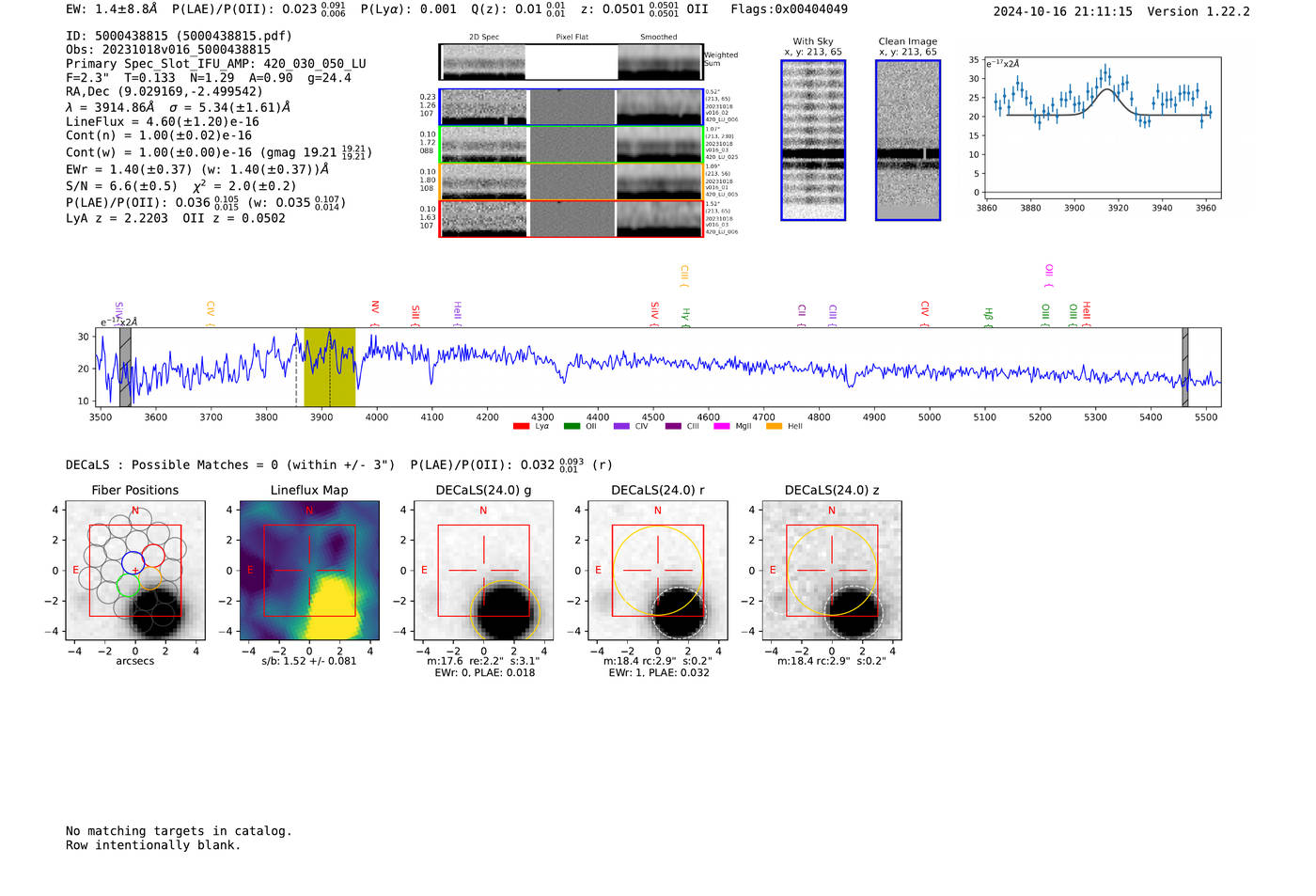Click the green OII legend swatch
The image size is (1316, 896).
572,426
